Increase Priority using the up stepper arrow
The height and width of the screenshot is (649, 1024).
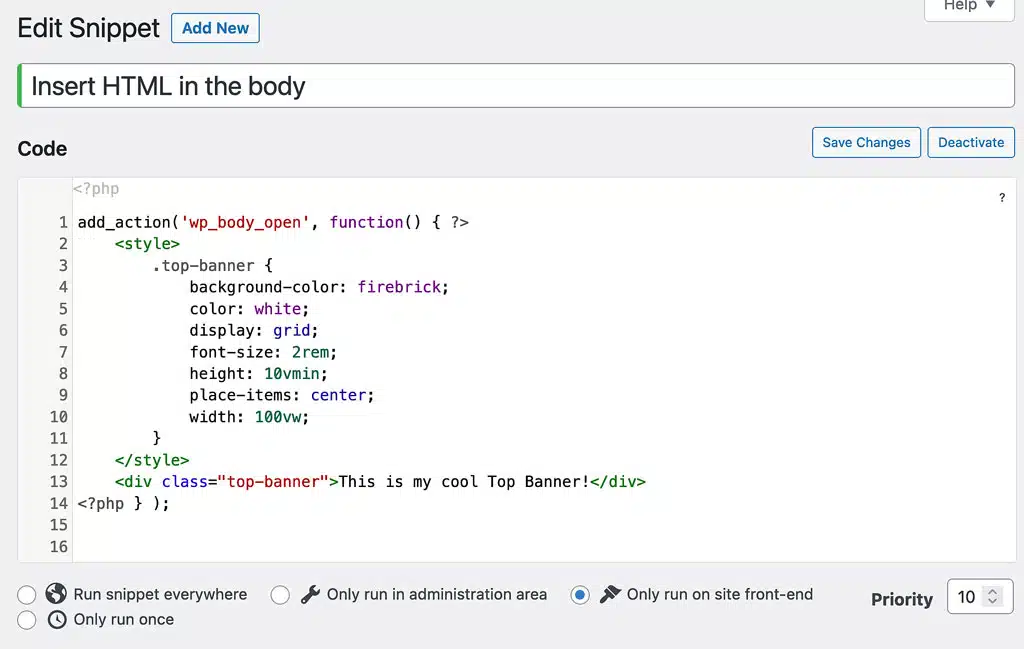point(994,590)
